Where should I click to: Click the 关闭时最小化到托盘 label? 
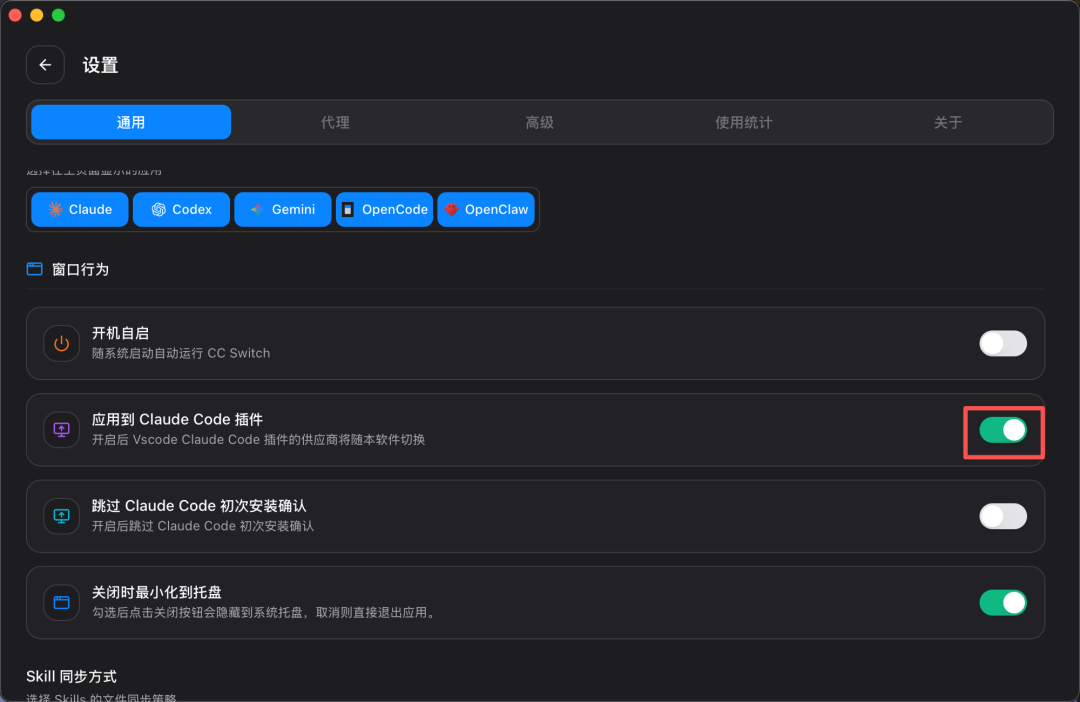click(x=157, y=592)
